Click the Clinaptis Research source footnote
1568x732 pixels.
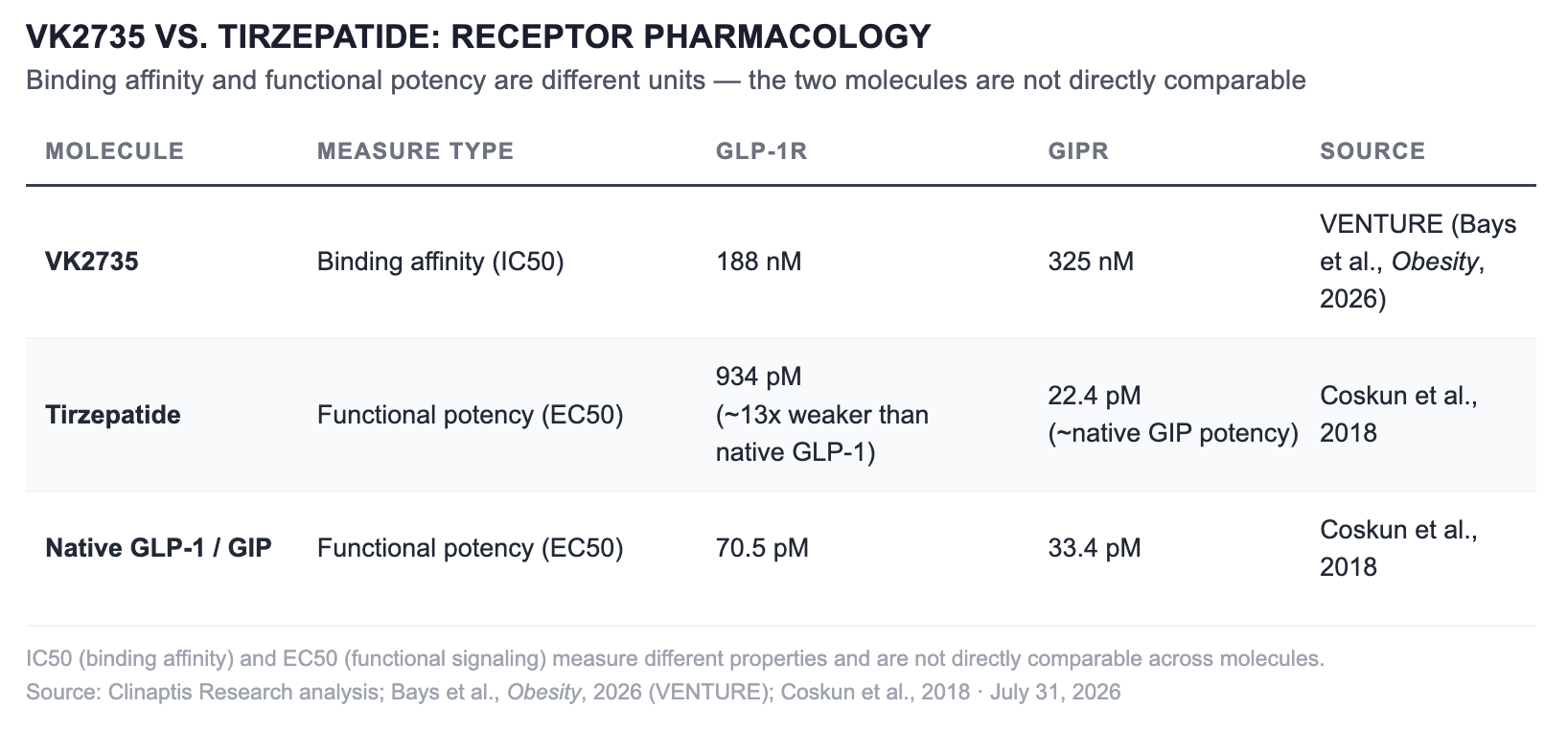point(573,692)
